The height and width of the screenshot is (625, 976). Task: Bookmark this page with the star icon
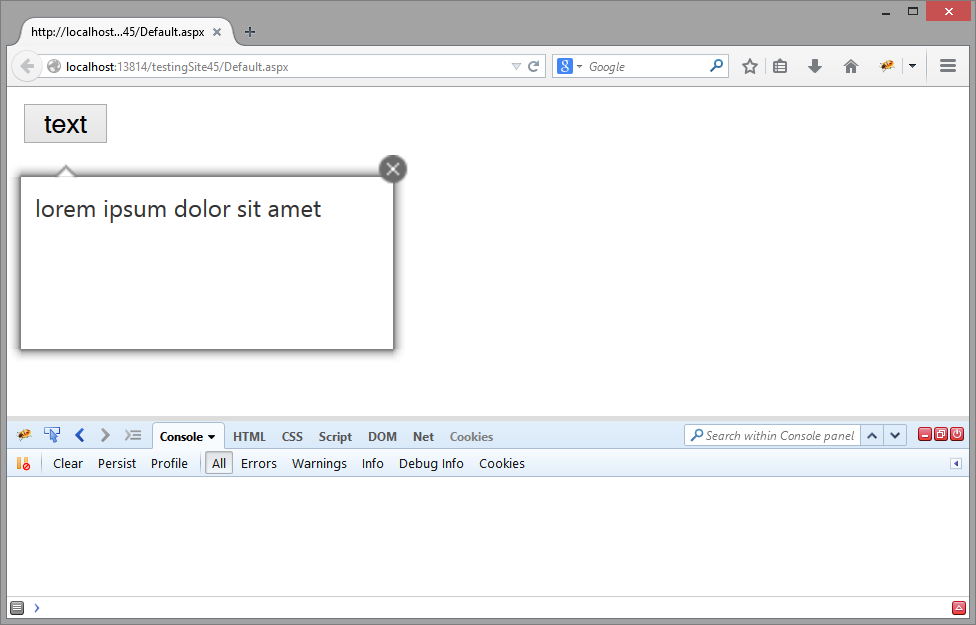[750, 66]
